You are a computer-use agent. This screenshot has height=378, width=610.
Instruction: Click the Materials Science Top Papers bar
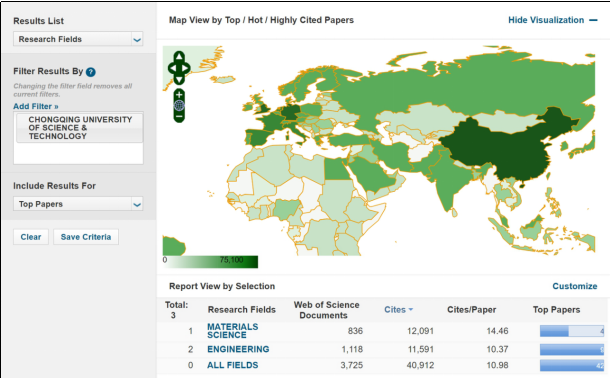571,331
